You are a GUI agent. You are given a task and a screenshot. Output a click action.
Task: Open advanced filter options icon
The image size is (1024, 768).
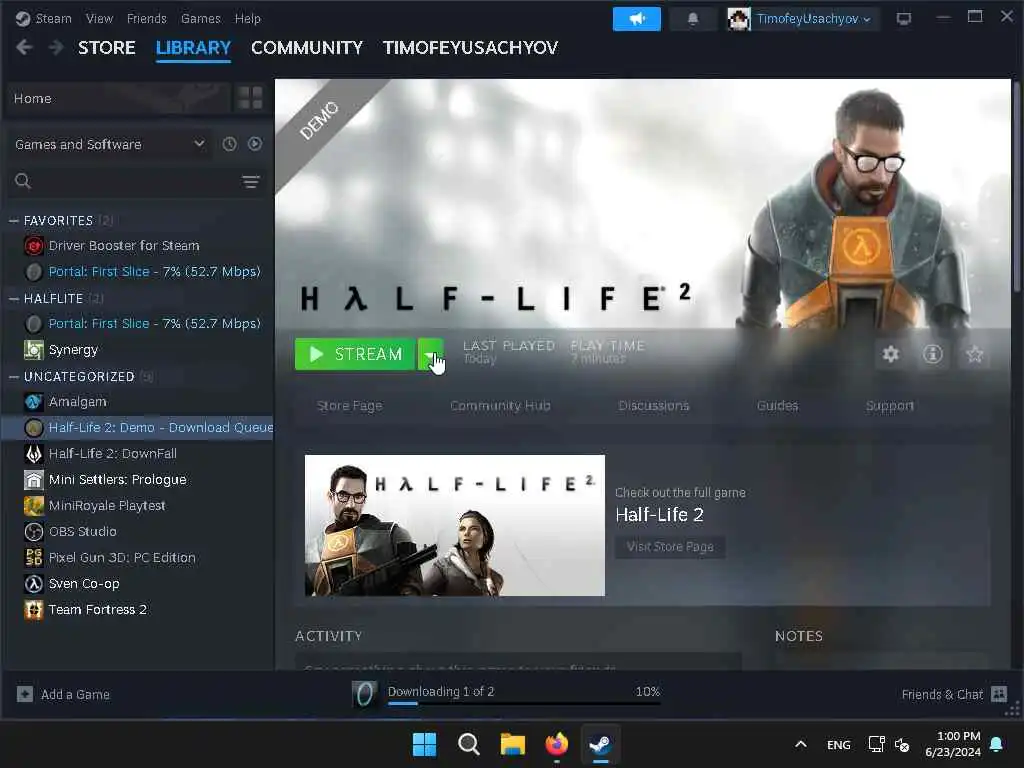point(251,182)
